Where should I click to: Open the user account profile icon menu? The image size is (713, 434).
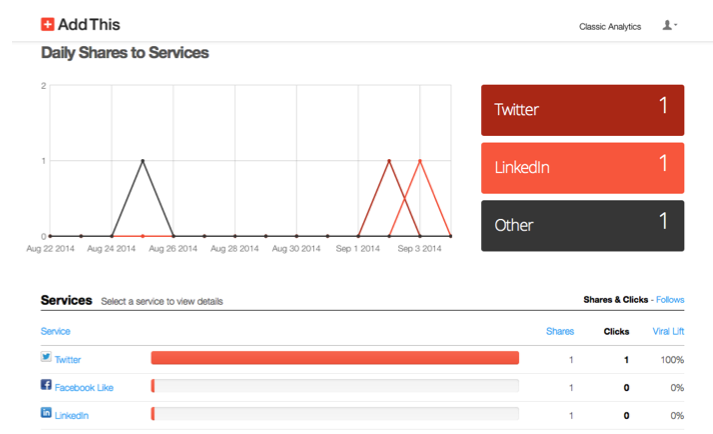tap(669, 25)
